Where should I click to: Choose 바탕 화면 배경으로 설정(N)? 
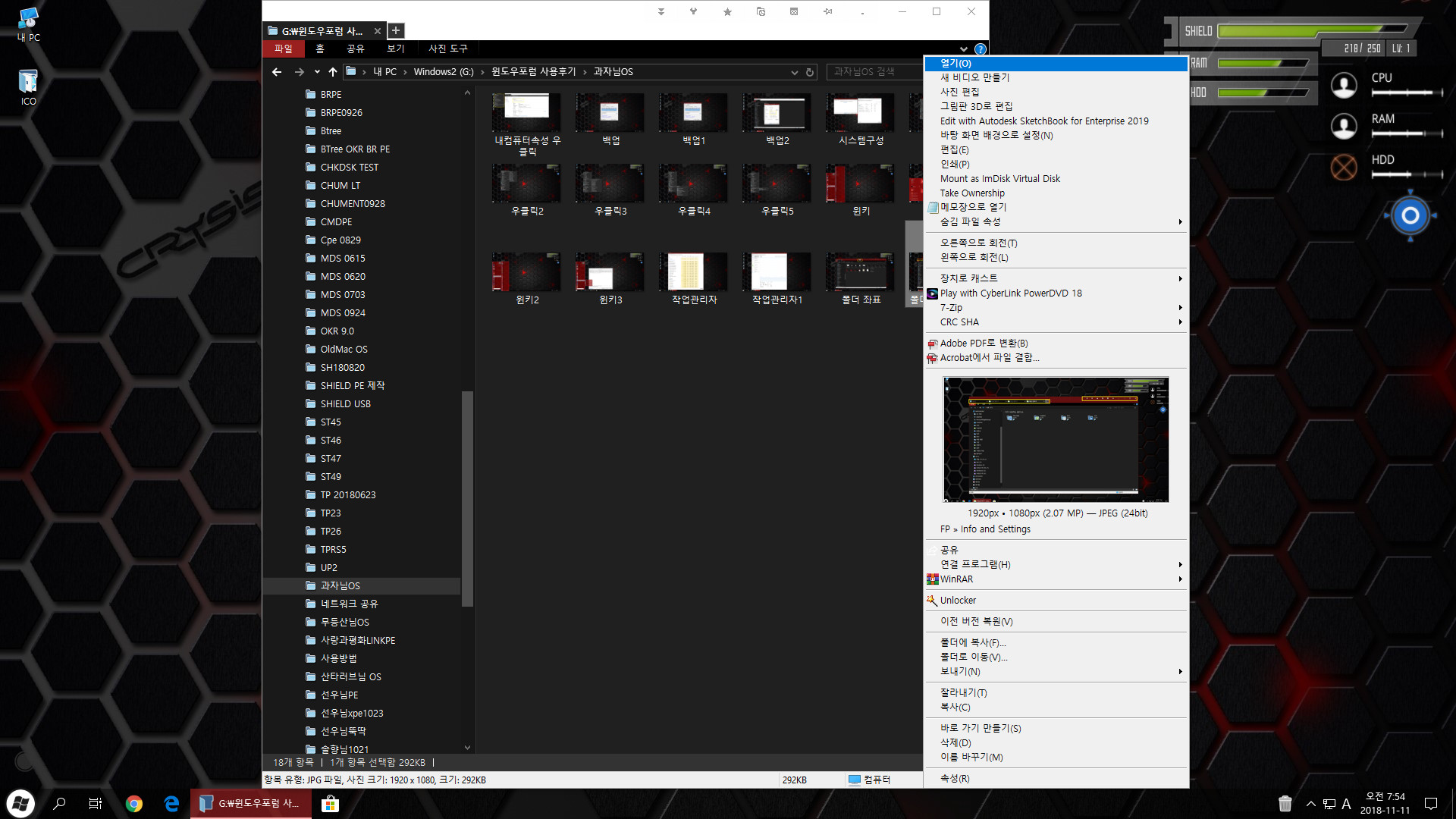[x=1056, y=135]
